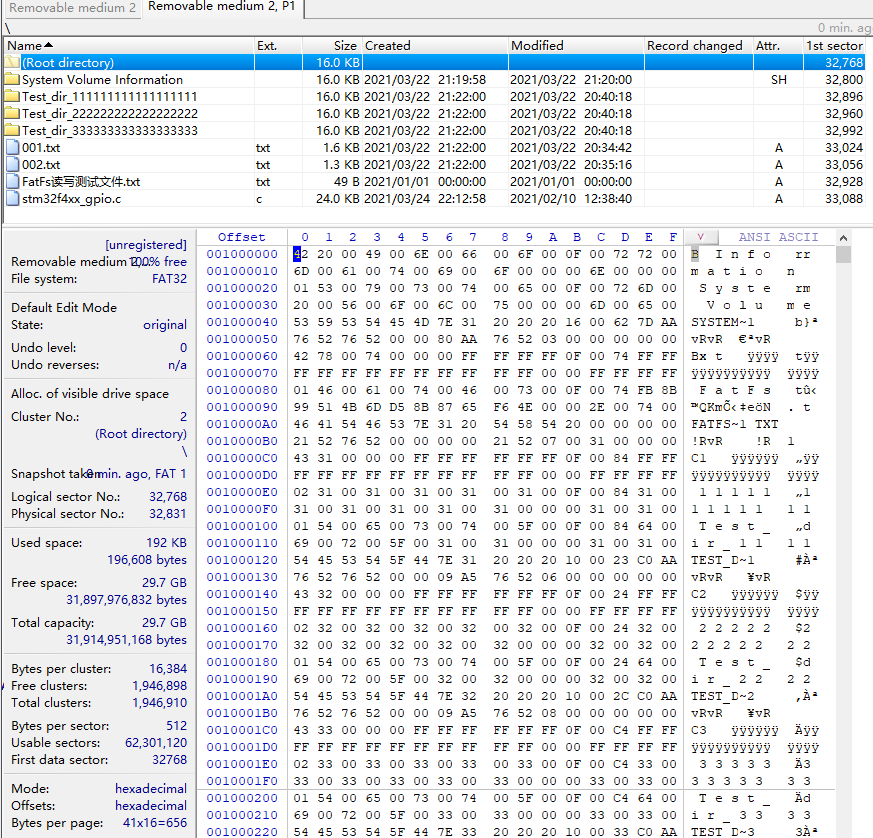Viewport: 873px width, 838px height.
Task: Open the (Root directory) folder icon
Action: 14,62
